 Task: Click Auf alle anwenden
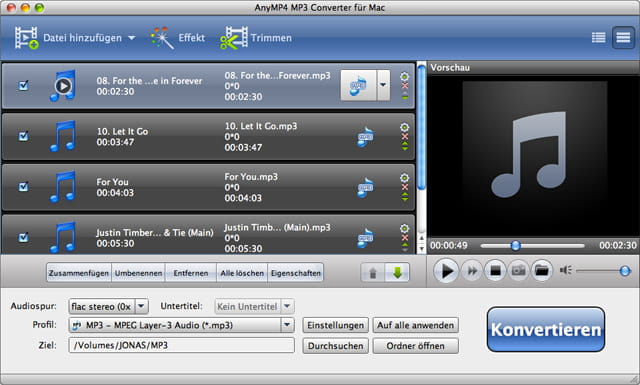tap(416, 325)
